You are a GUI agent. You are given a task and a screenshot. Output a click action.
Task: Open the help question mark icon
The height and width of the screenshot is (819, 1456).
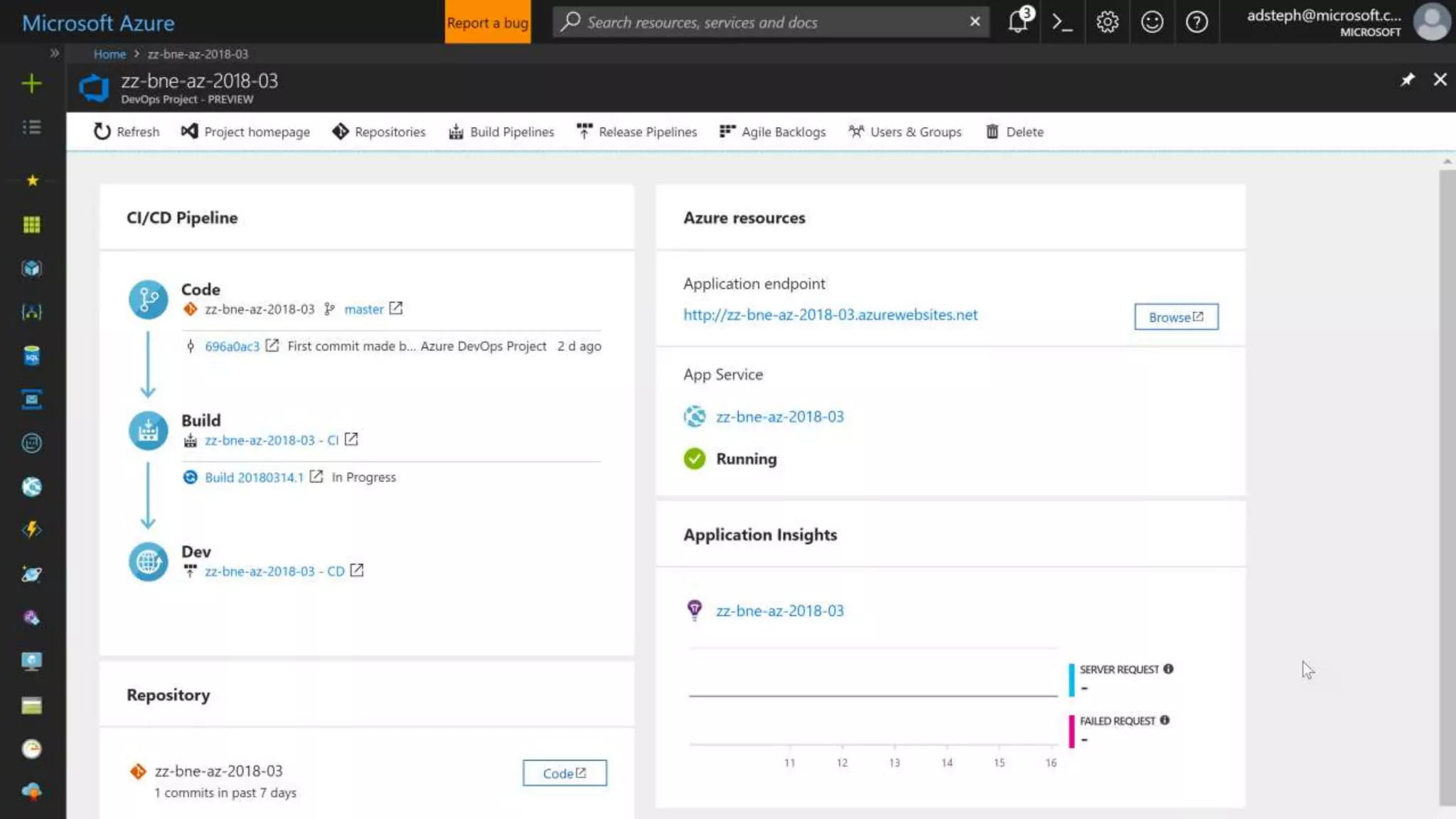click(x=1197, y=22)
